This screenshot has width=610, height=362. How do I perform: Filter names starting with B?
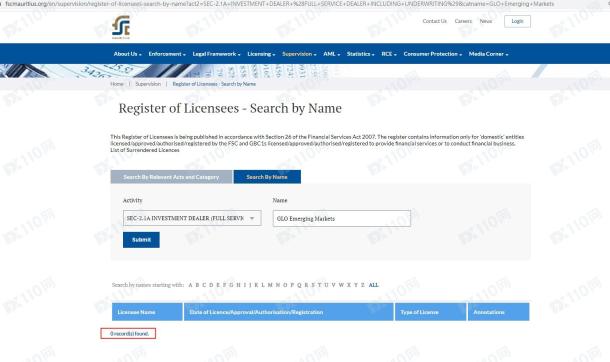pos(197,285)
